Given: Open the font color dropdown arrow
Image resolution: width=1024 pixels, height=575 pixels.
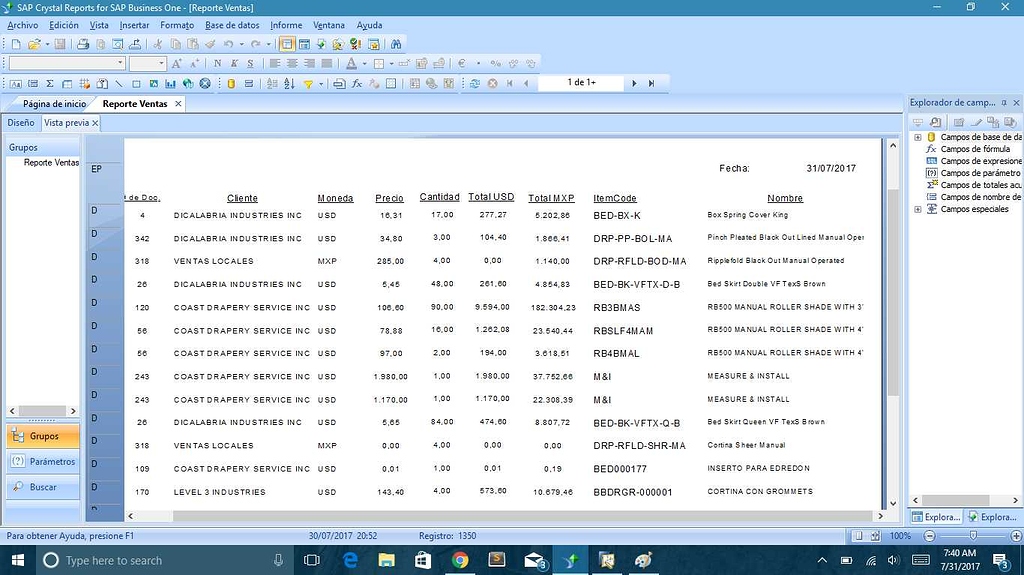Looking at the screenshot, I should (x=364, y=63).
